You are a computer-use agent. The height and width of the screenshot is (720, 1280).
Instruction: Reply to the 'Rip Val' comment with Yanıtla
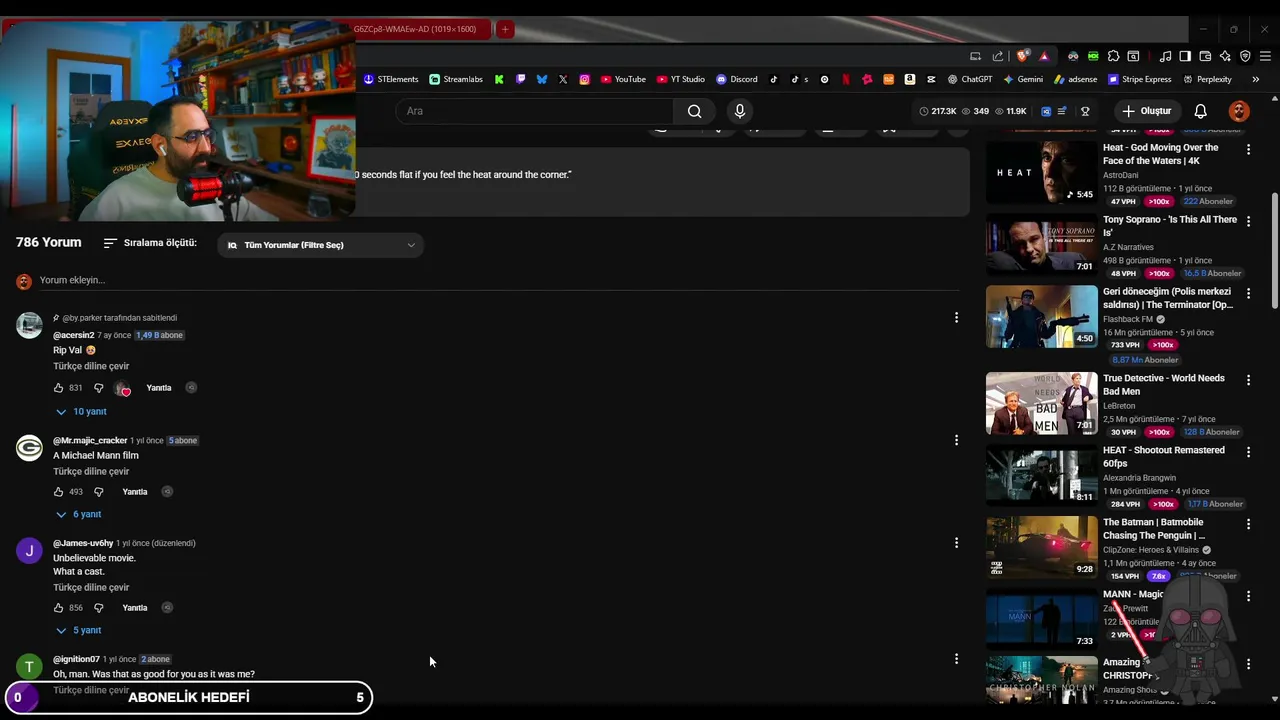tap(159, 388)
